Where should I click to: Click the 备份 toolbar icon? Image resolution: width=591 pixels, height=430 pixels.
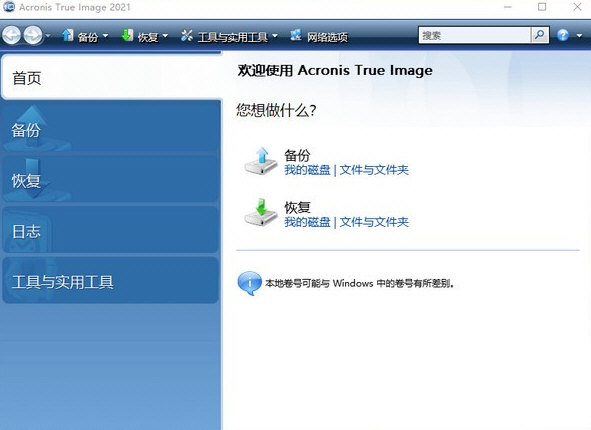(68, 35)
